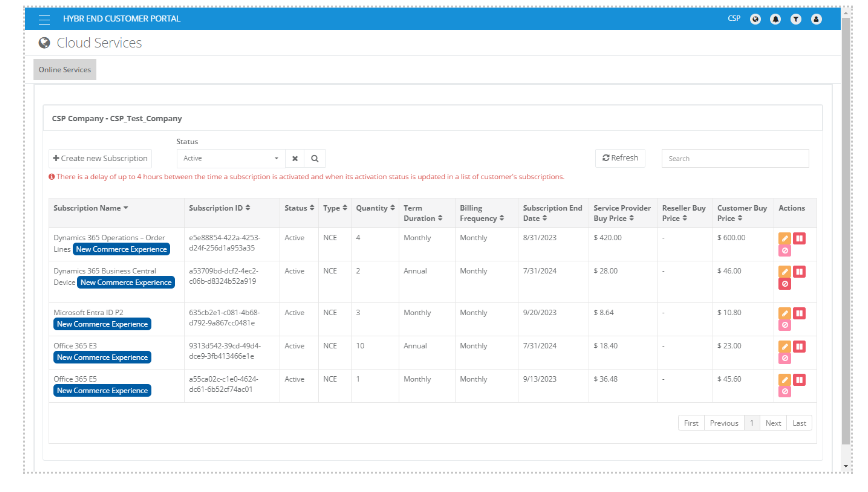Edit the Office 365 E3 subscription
Image resolution: width=868 pixels, height=492 pixels.
click(x=784, y=346)
